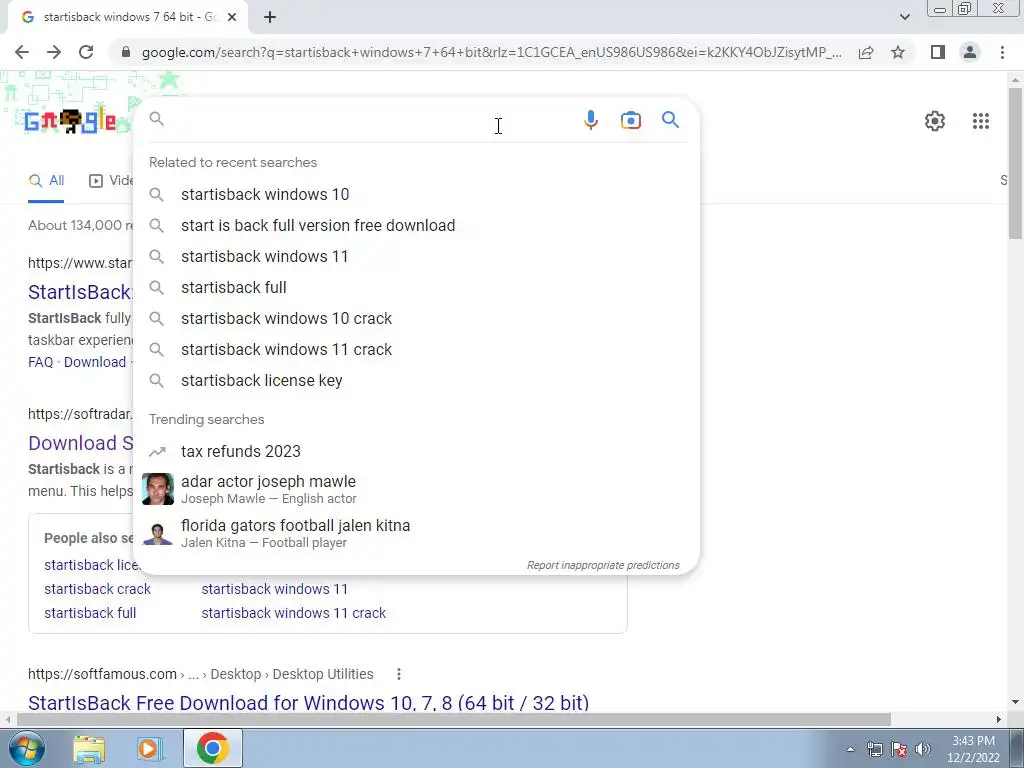The image size is (1024, 768).
Task: Click the scroll down arrow
Action: pyautogui.click(x=1015, y=702)
